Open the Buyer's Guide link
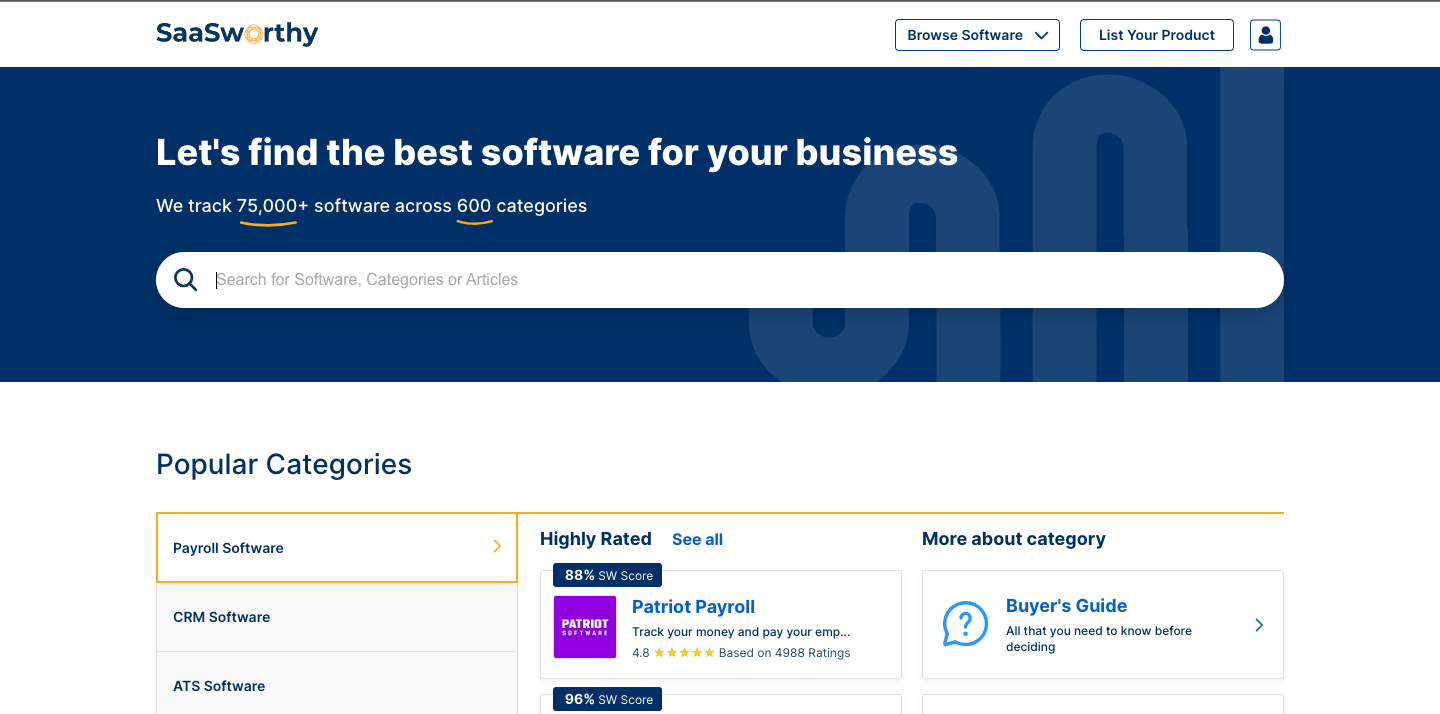This screenshot has width=1440, height=714. pos(1066,606)
